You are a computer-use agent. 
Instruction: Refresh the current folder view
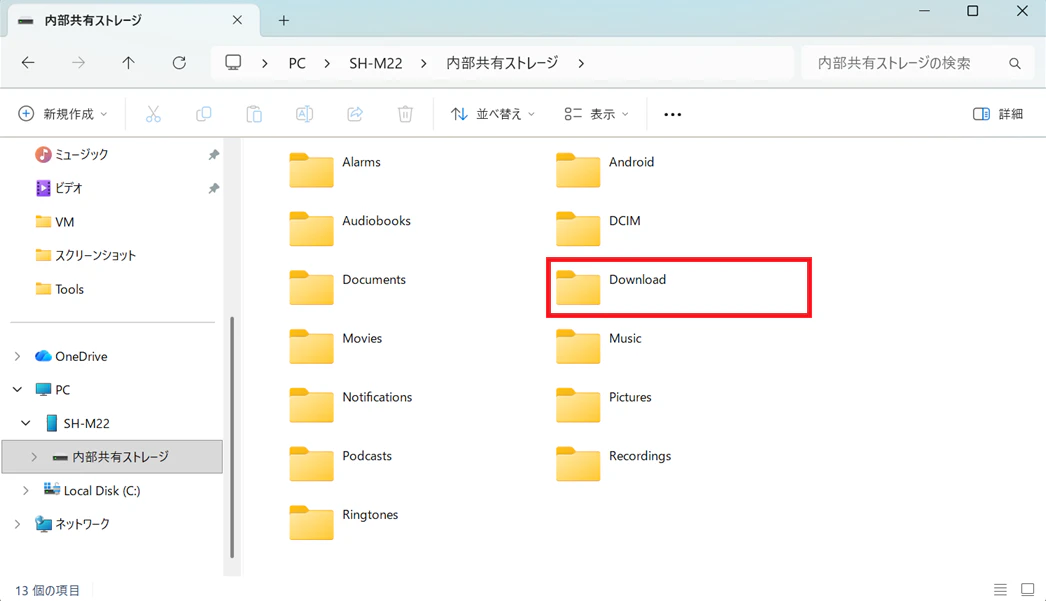coord(179,63)
